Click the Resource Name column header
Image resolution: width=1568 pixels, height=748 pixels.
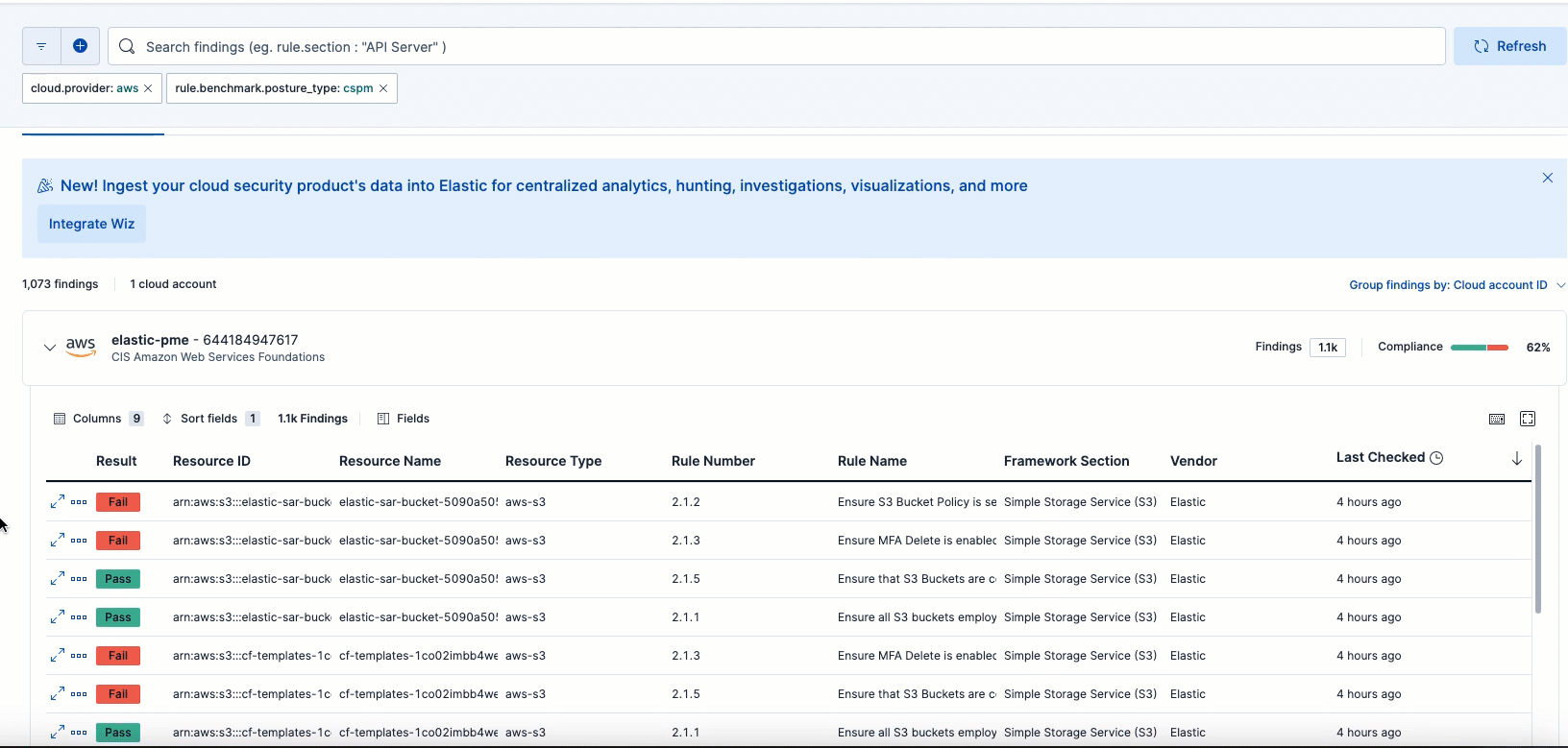[x=390, y=461]
